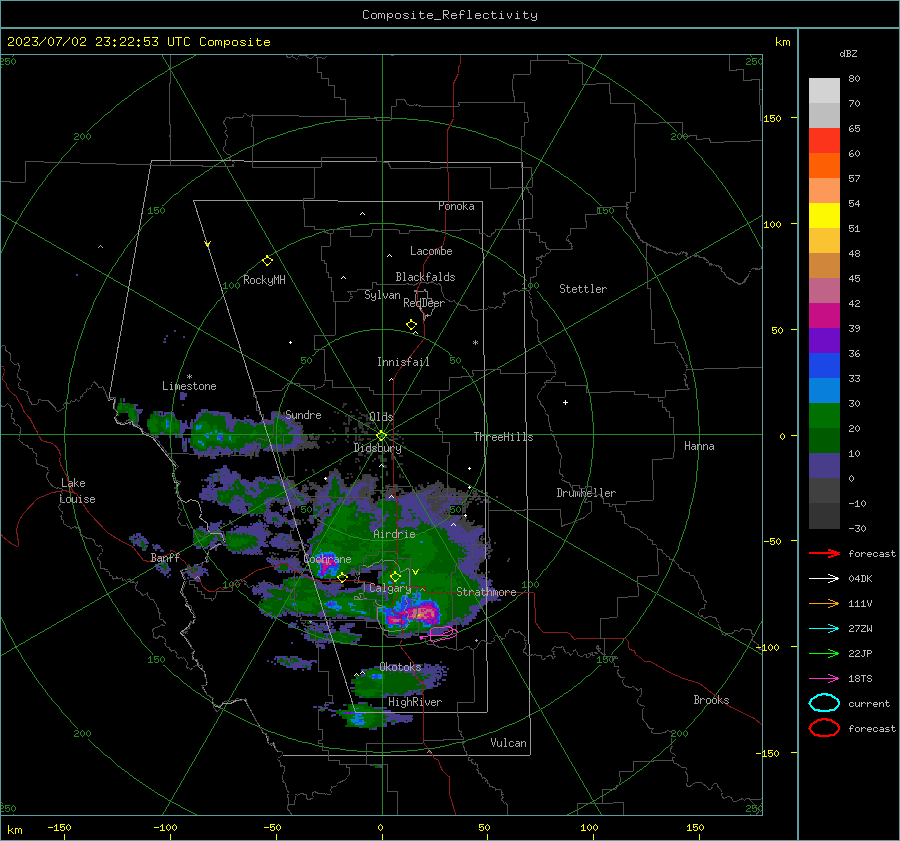Click the white plus marker west of Hanna

pos(565,402)
